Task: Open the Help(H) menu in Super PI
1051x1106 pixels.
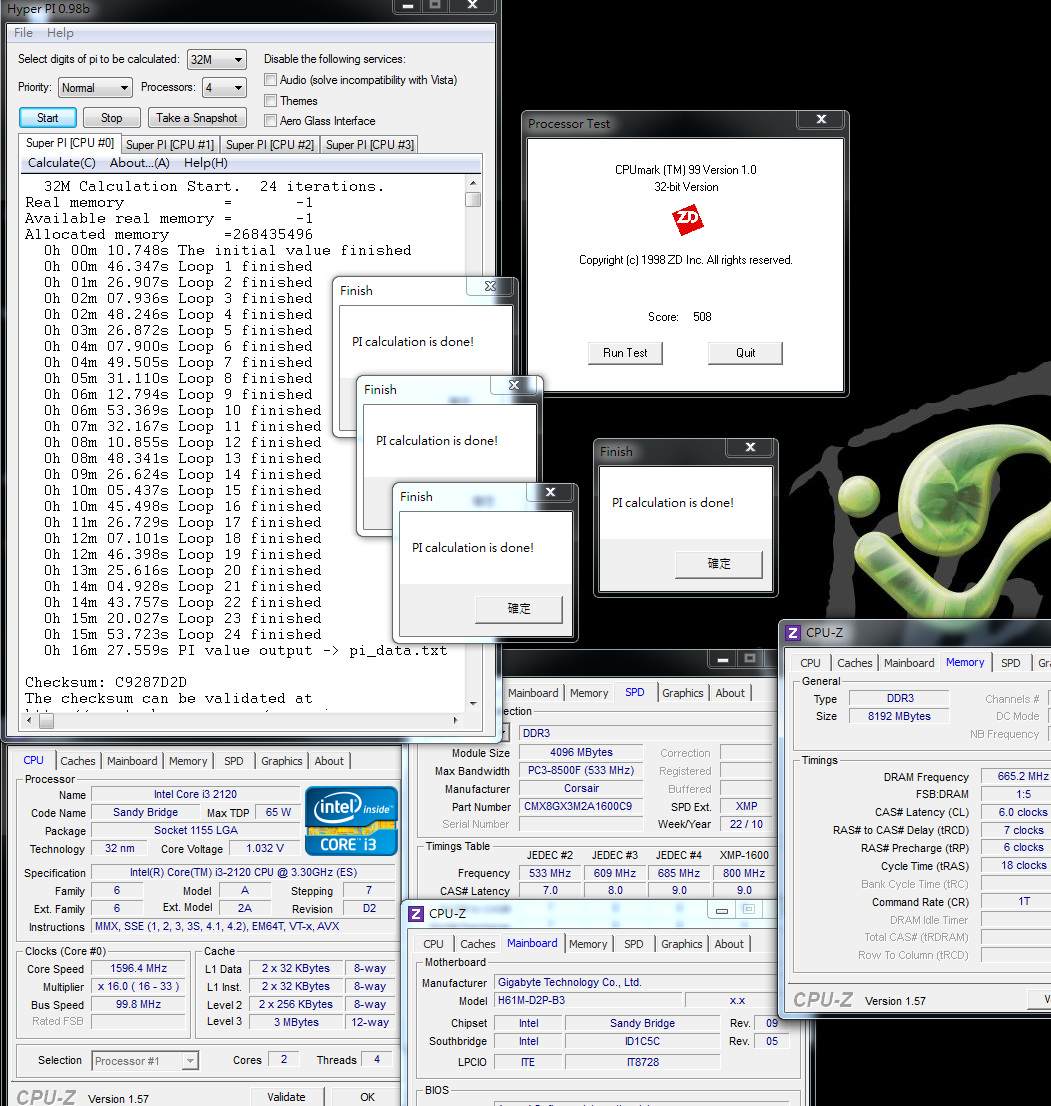Action: click(x=205, y=163)
